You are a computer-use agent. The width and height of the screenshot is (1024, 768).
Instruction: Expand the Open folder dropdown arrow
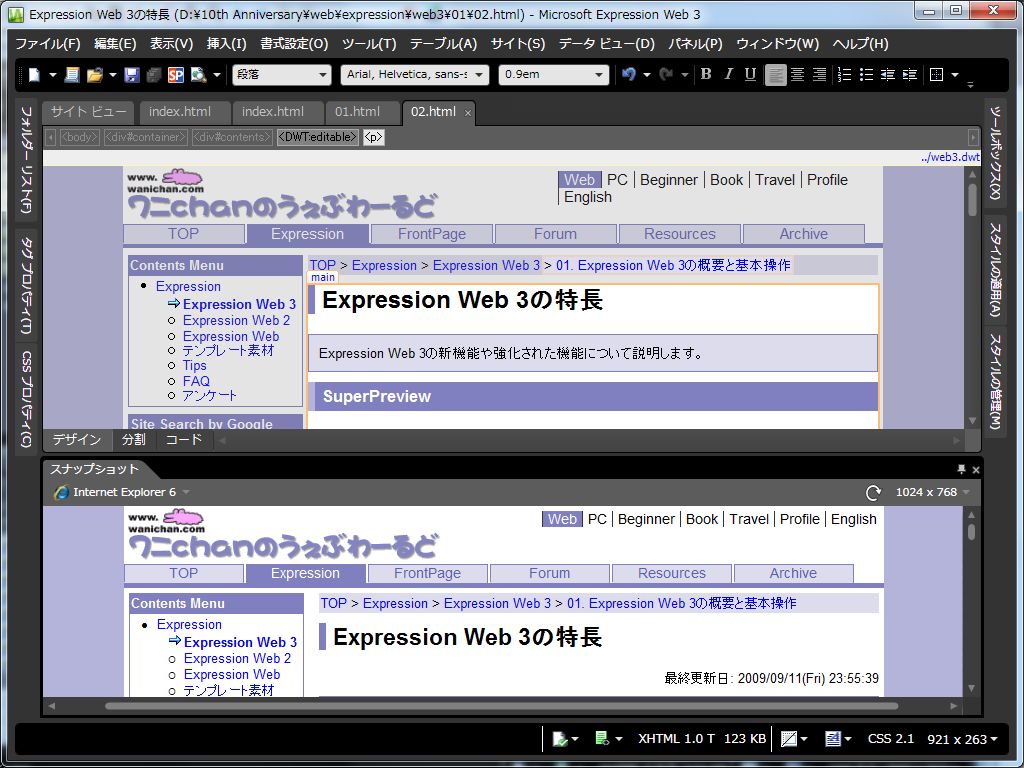(x=113, y=74)
